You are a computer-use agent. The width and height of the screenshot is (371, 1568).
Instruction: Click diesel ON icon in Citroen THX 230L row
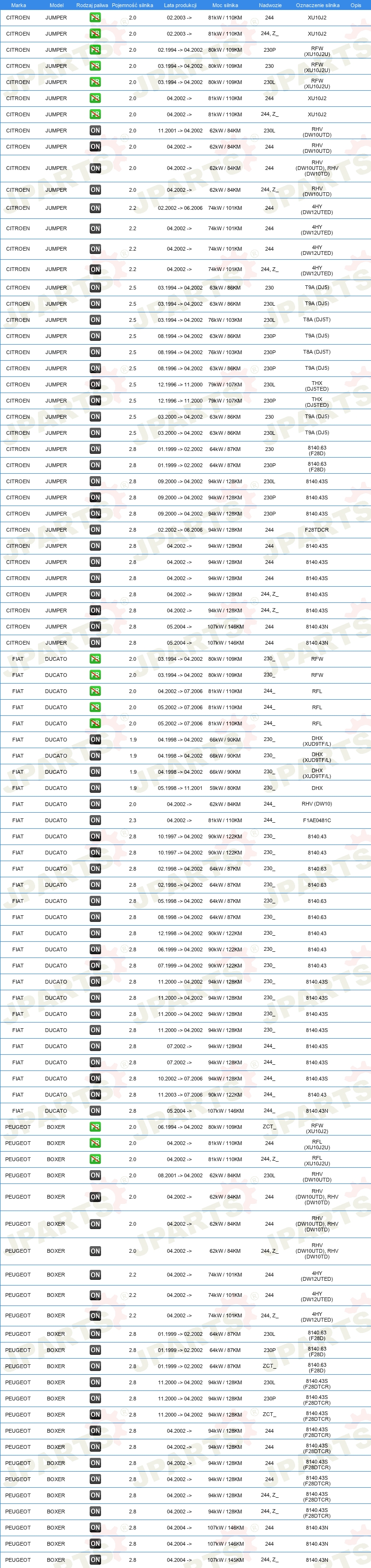tap(95, 385)
